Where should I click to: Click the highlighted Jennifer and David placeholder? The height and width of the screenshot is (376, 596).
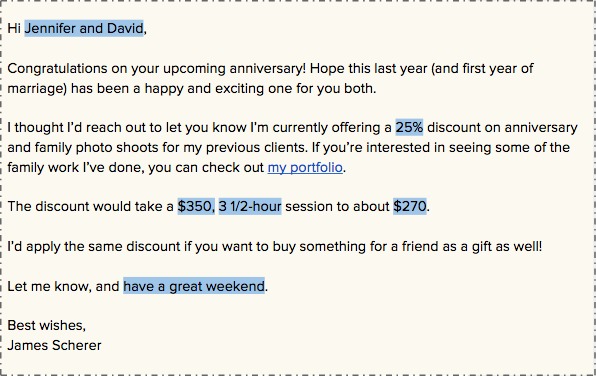click(84, 28)
